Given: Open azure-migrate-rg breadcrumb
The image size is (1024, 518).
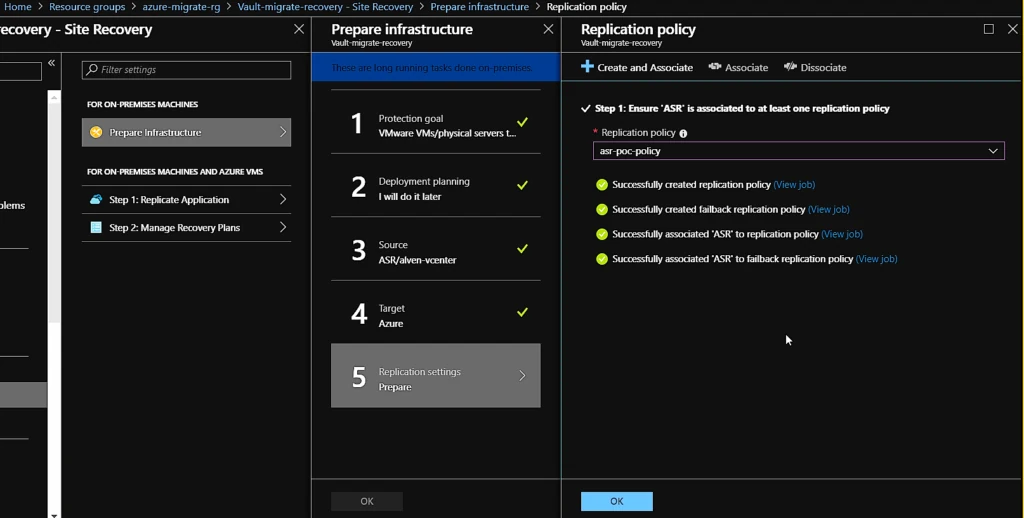Looking at the screenshot, I should [182, 7].
